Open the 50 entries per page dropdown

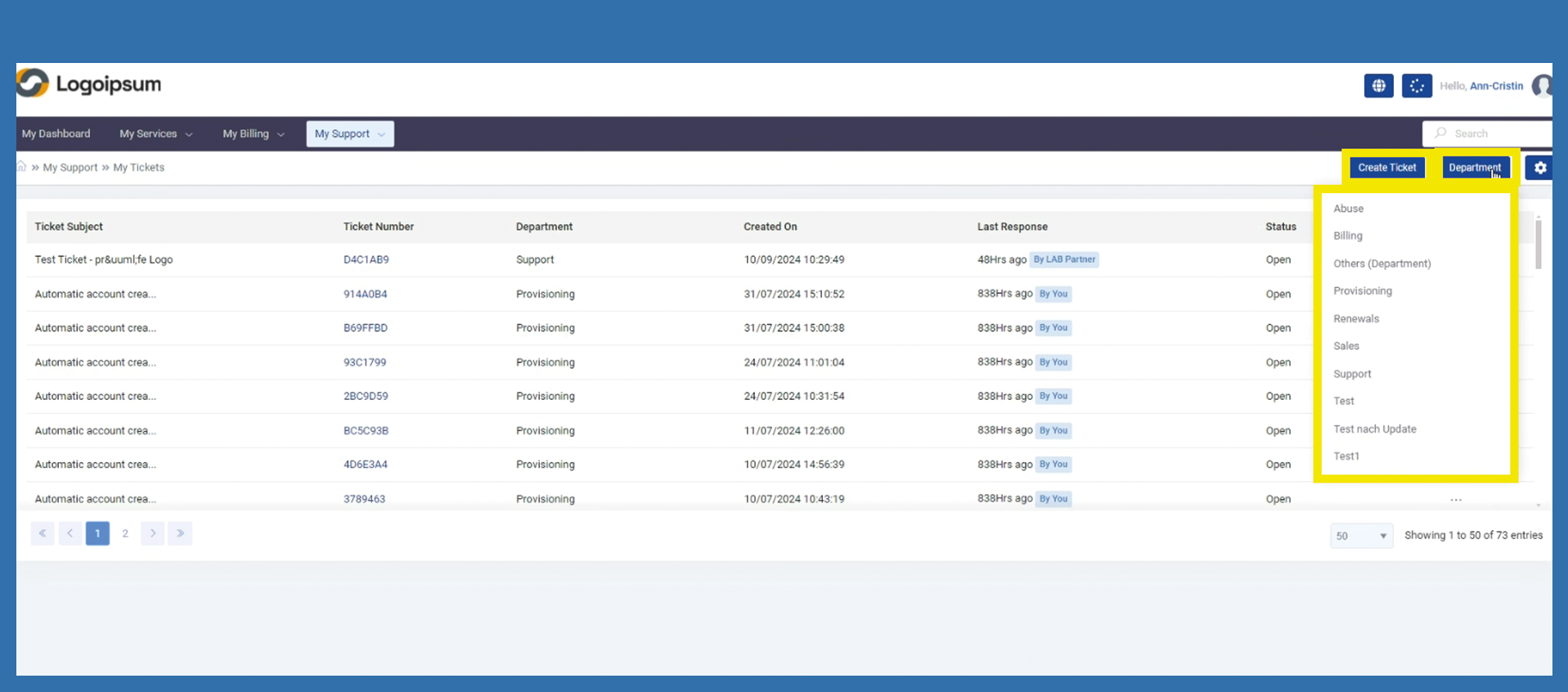[1361, 536]
